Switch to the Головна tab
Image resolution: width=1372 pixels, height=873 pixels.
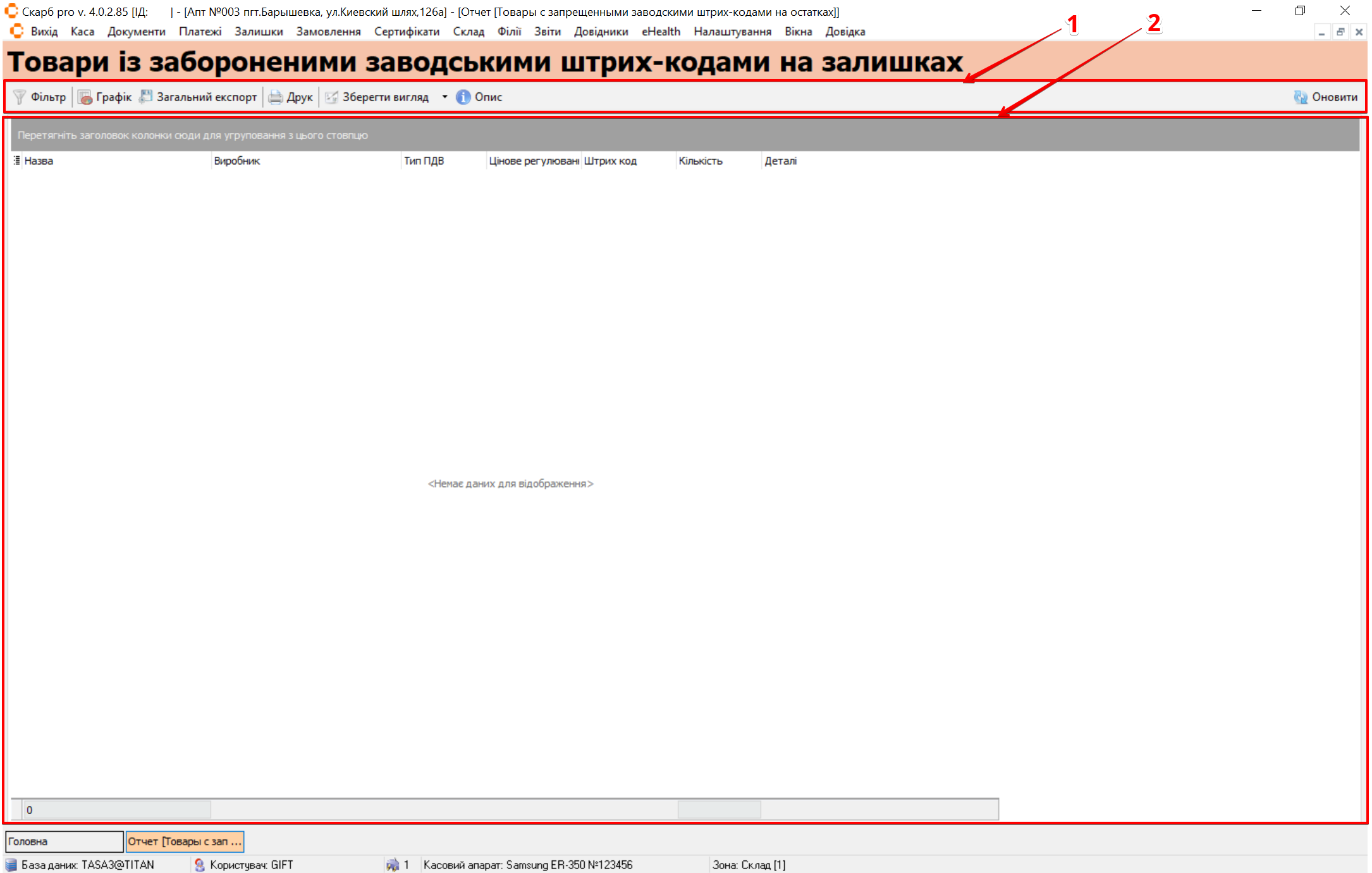(x=64, y=841)
